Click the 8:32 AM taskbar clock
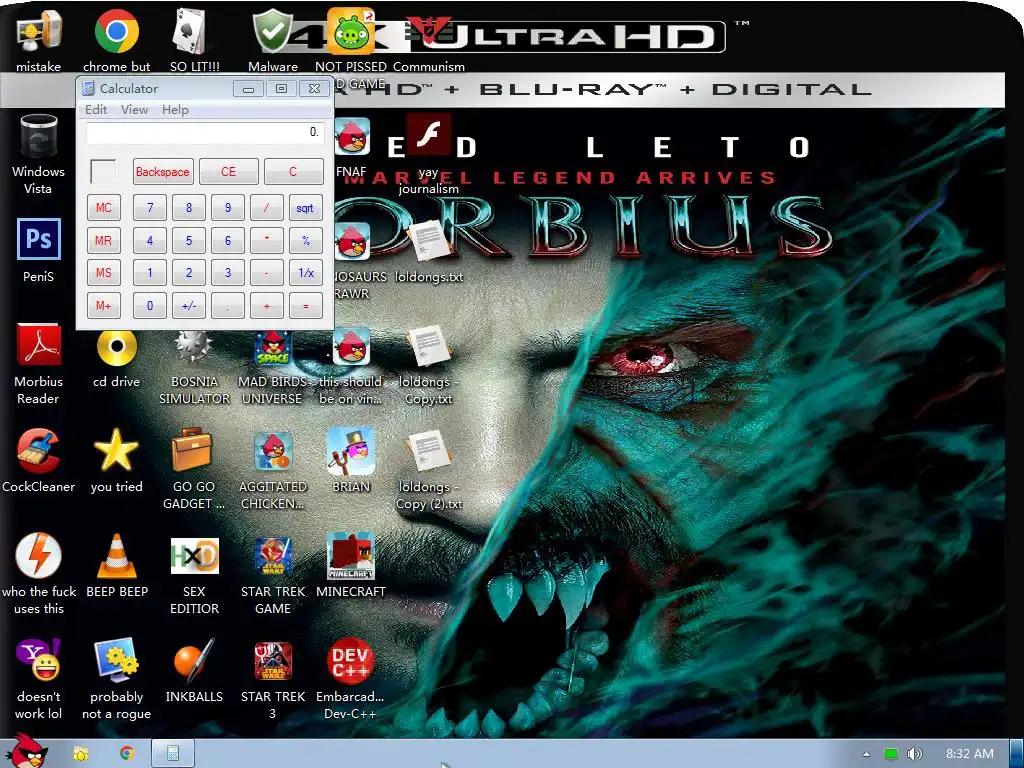The height and width of the screenshot is (768, 1024). point(970,754)
